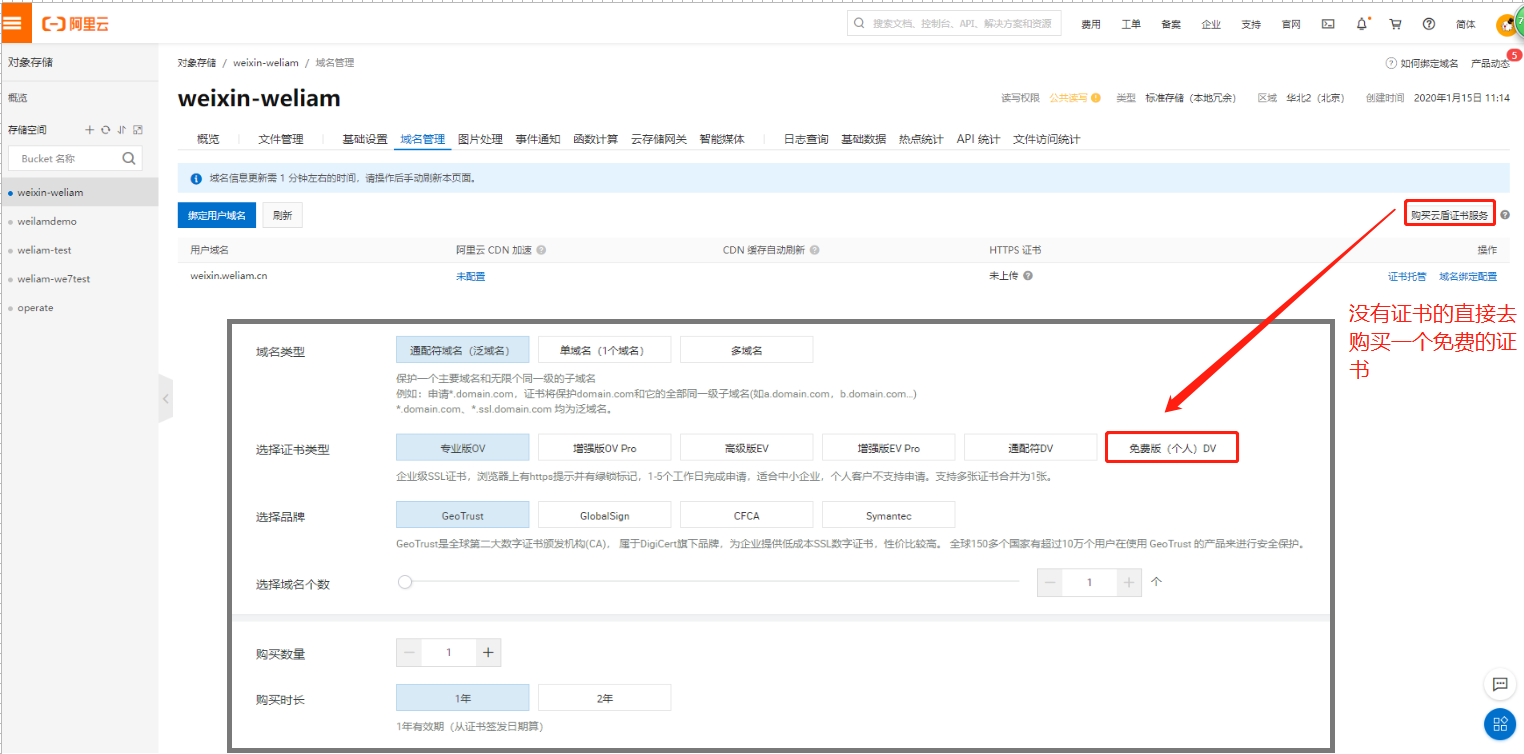The image size is (1524, 754).
Task: Open the 费用 menu in the top bar
Action: click(x=1091, y=24)
